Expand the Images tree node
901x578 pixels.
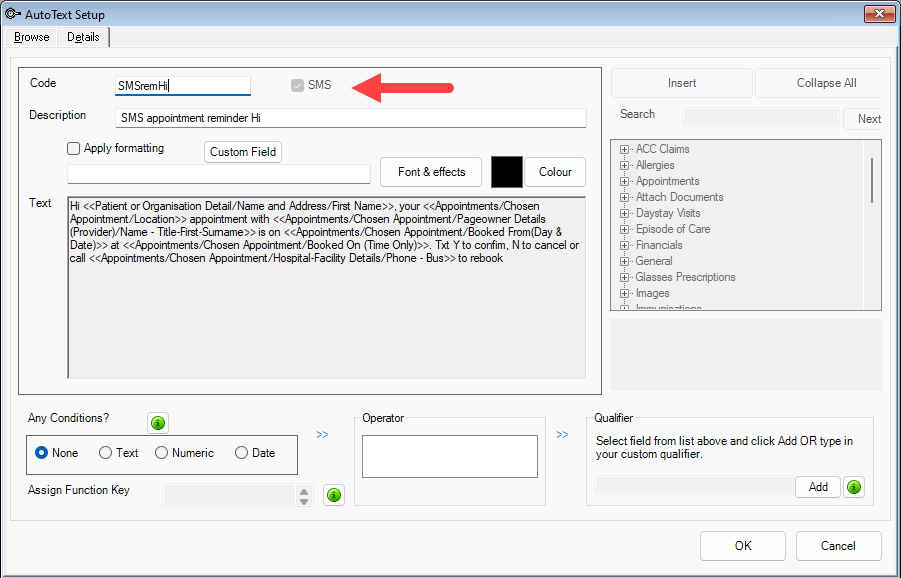(x=624, y=294)
